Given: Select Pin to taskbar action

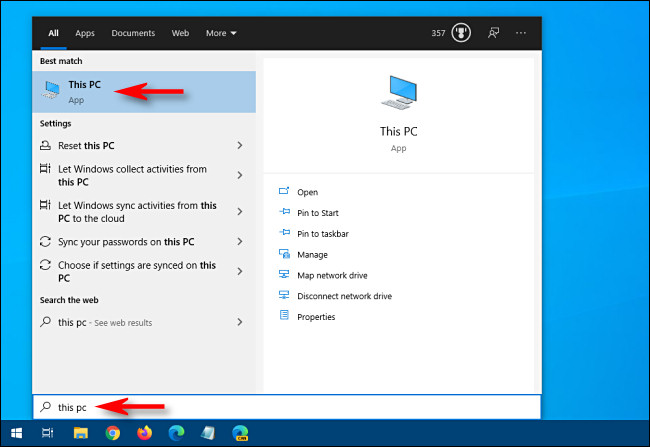Looking at the screenshot, I should (323, 233).
